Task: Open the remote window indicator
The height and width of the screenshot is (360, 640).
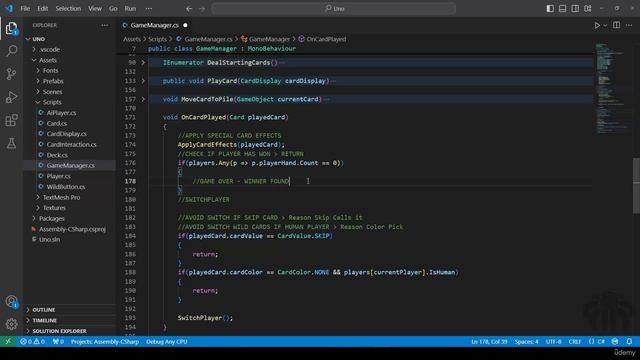Action: point(8,342)
